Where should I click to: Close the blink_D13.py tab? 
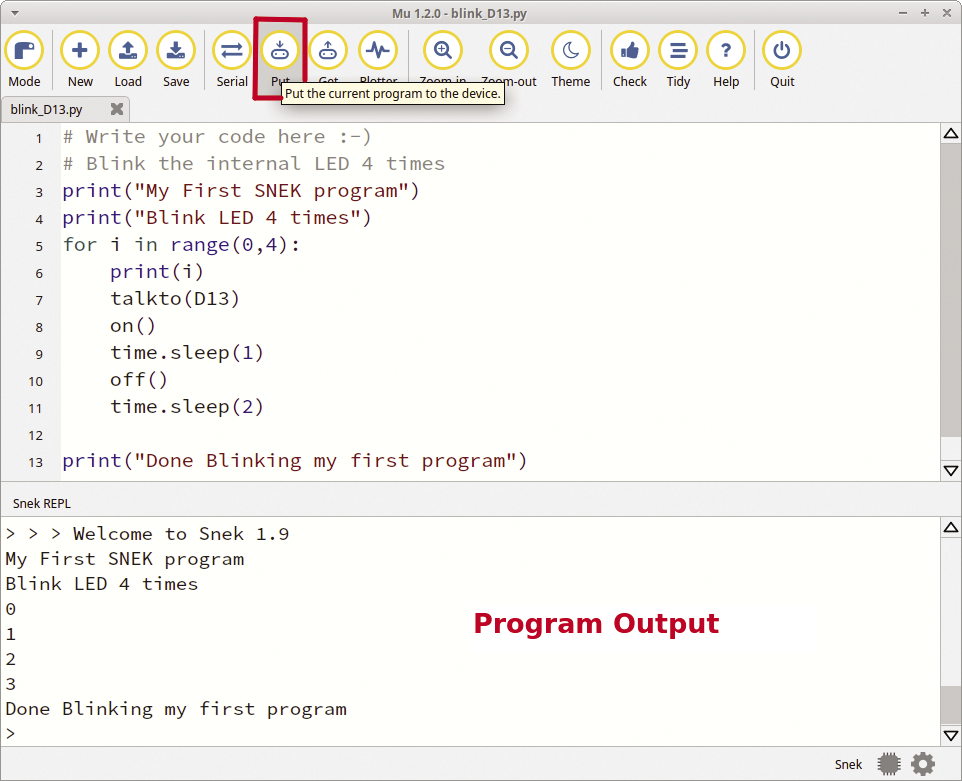(x=117, y=109)
